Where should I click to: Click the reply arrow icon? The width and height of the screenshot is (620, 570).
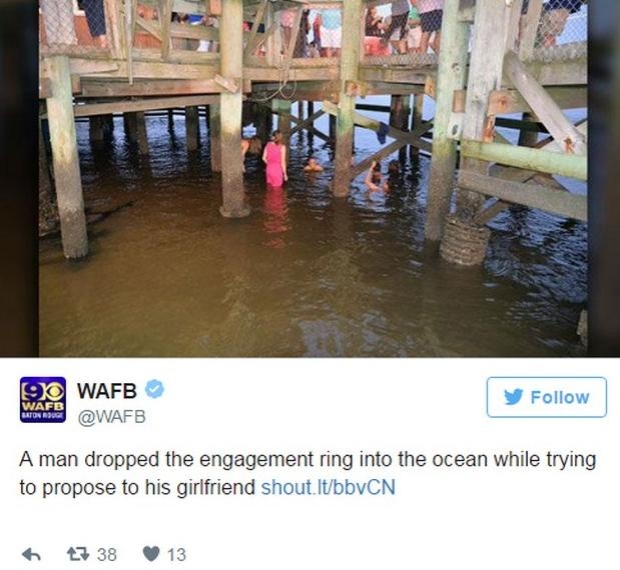(x=31, y=555)
